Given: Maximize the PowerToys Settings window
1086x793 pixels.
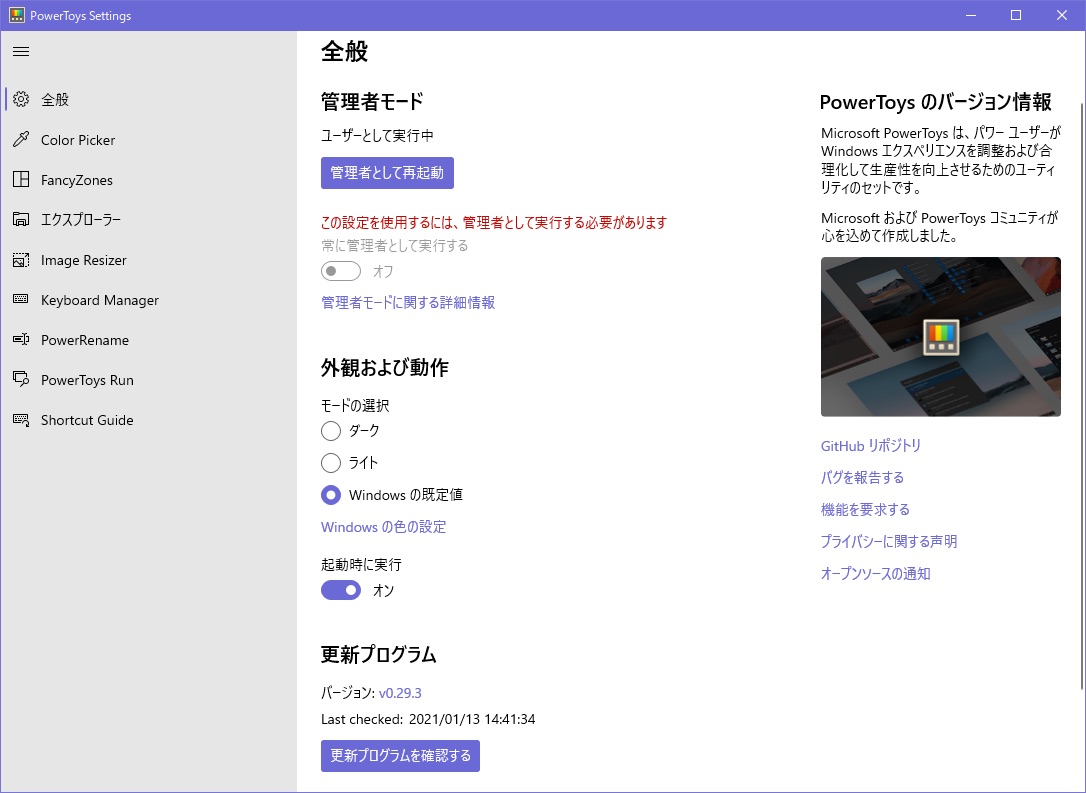Looking at the screenshot, I should [1016, 15].
